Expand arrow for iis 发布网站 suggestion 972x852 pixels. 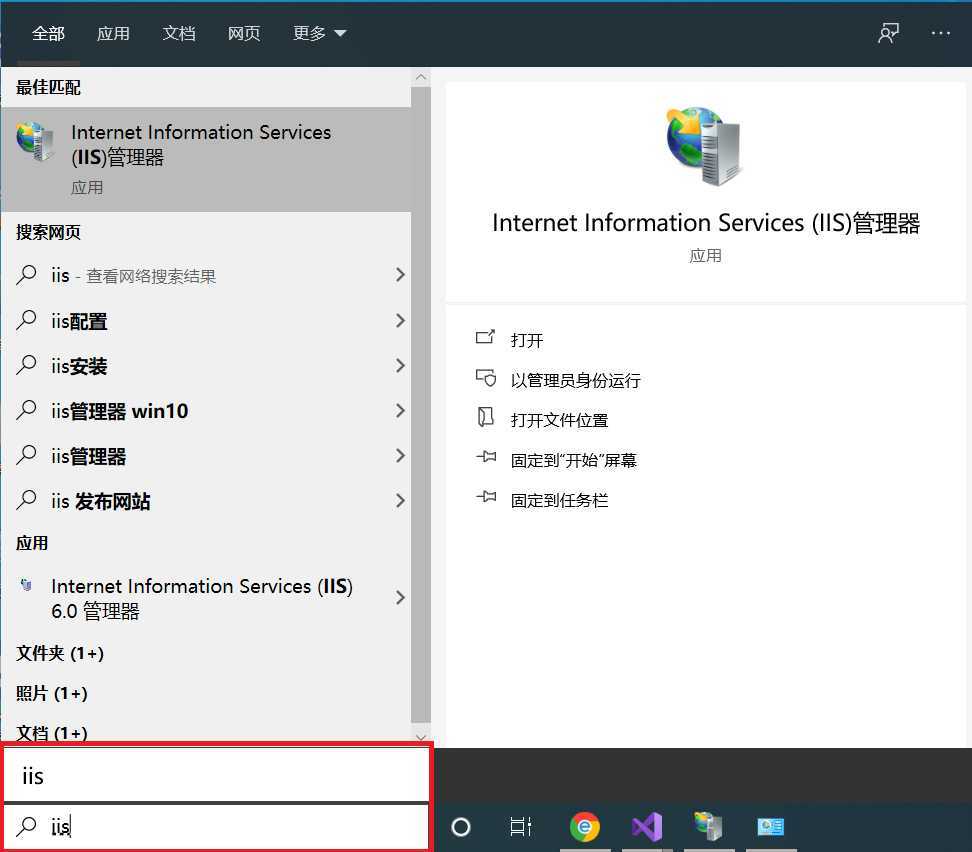pos(400,500)
